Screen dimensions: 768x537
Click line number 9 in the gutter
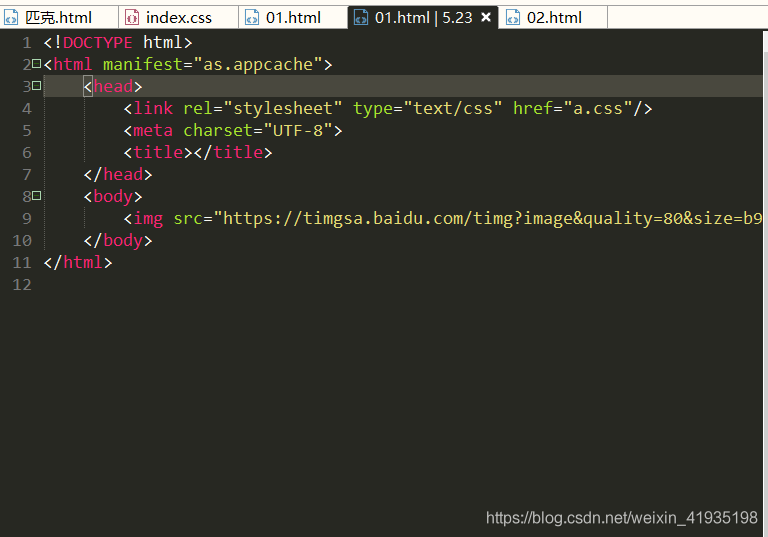pos(26,219)
